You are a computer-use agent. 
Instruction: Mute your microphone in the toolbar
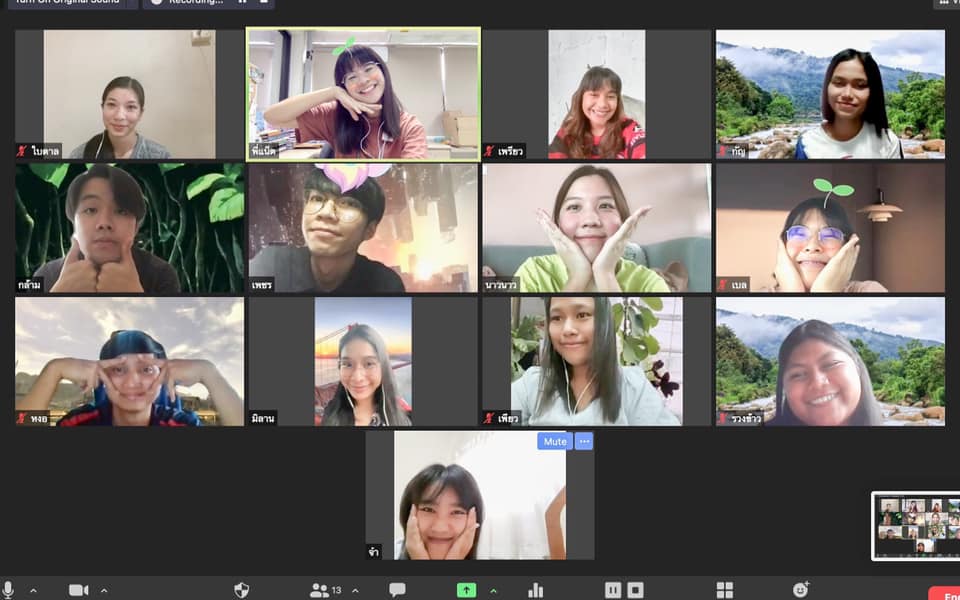[x=9, y=589]
